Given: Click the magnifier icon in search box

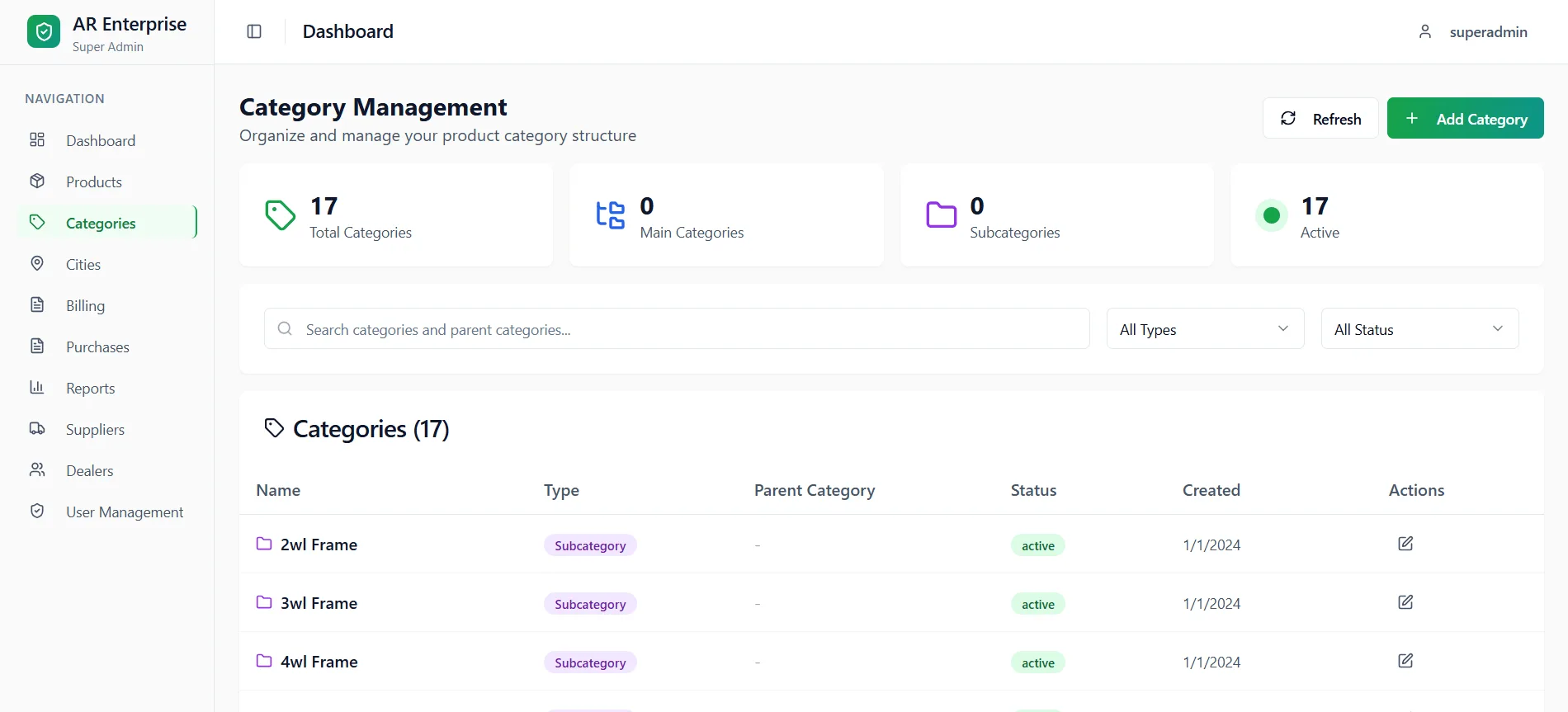Looking at the screenshot, I should point(285,328).
